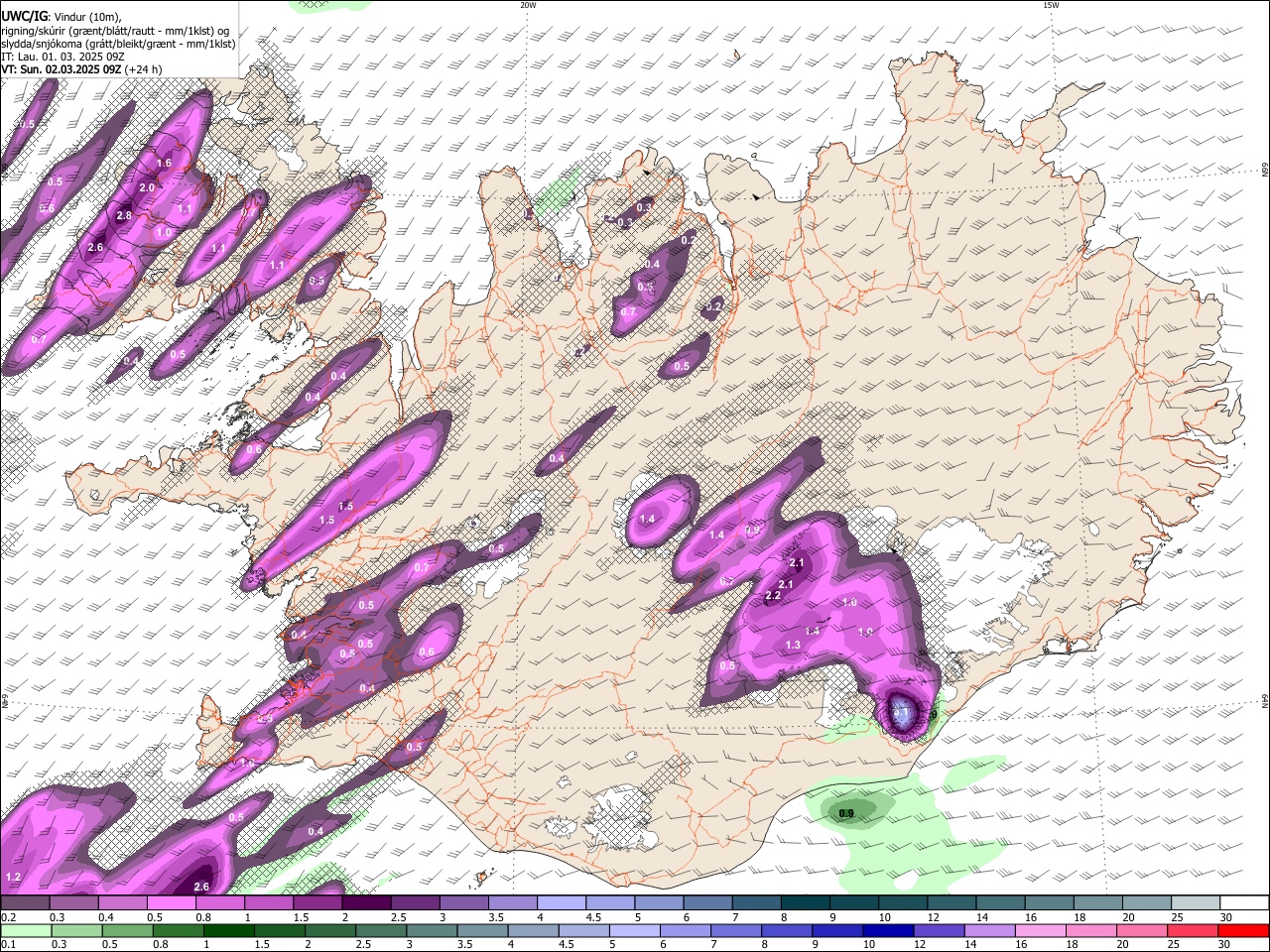This screenshot has width=1270, height=952.
Task: Pick the lower legend swatch between 2 and 2.5
Action: (330, 930)
